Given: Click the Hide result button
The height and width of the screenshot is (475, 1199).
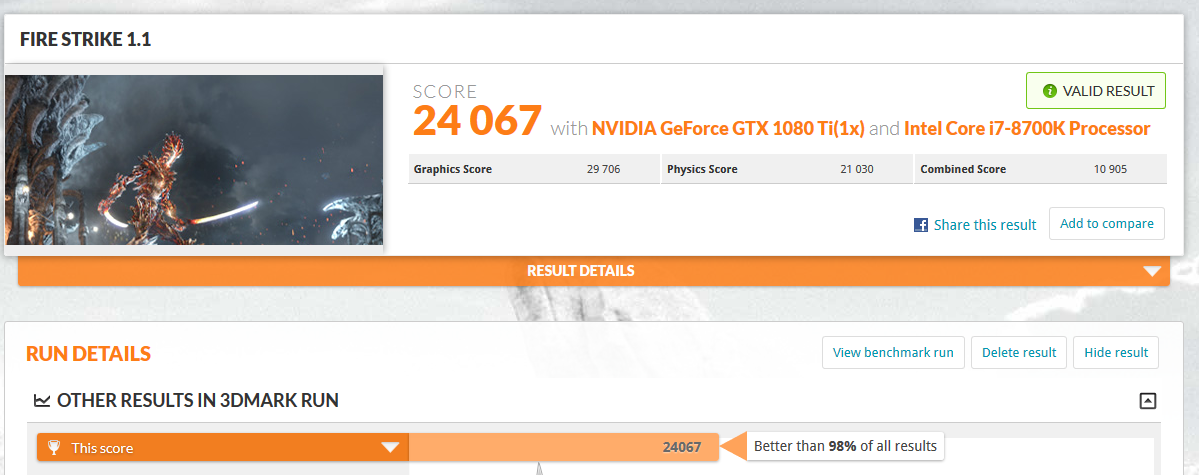Looking at the screenshot, I should coord(1116,353).
